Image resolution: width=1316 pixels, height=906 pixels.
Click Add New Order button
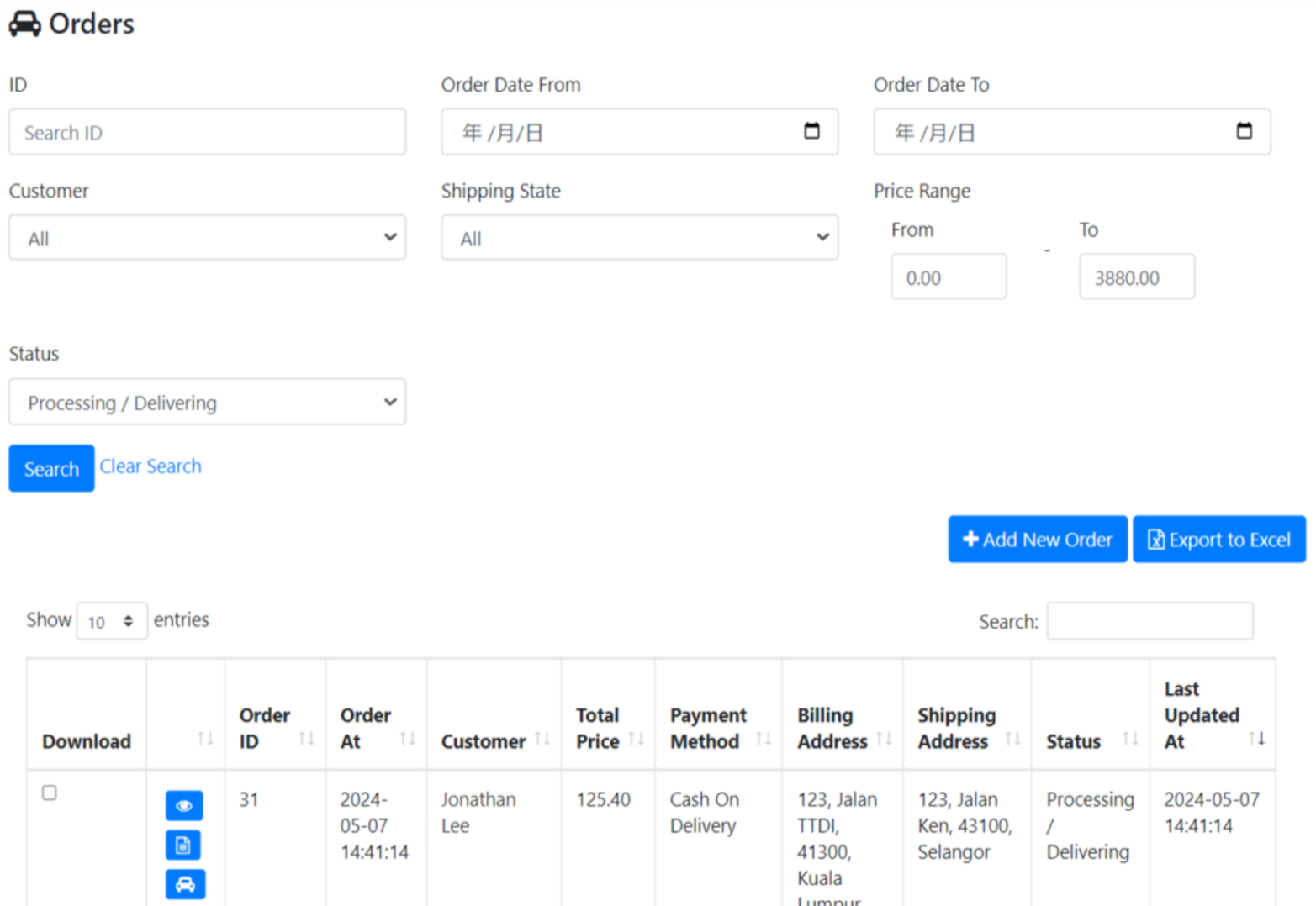[1037, 540]
